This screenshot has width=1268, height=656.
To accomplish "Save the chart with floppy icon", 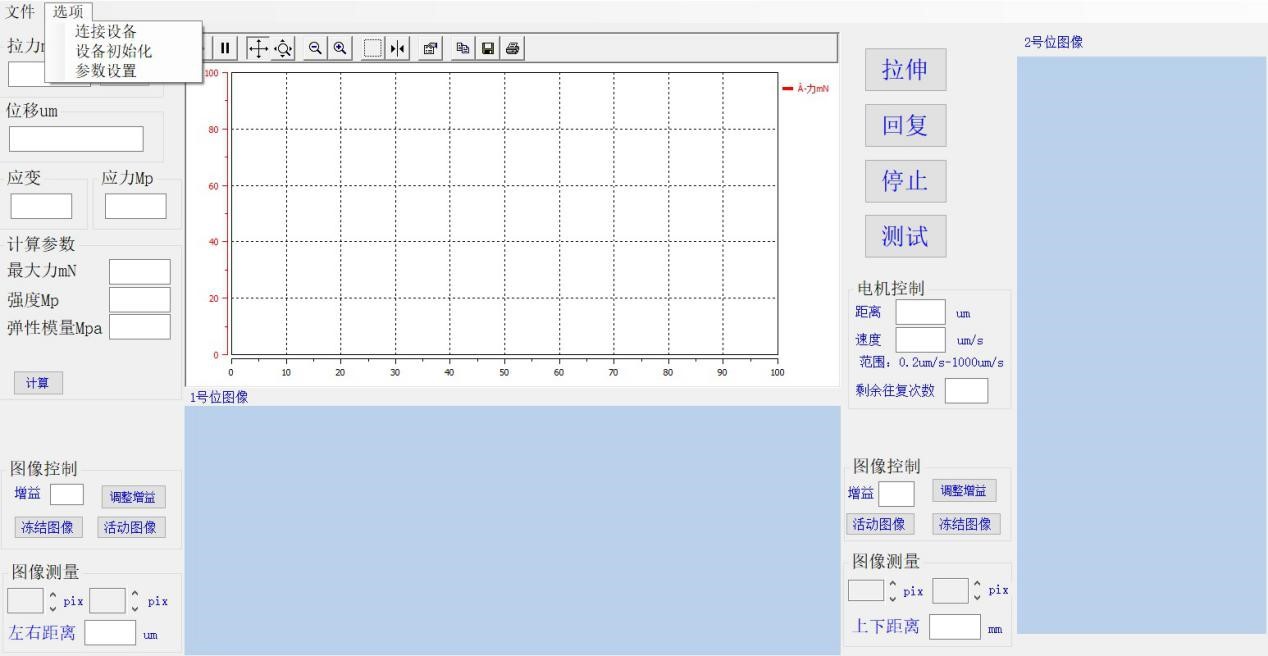I will [489, 47].
